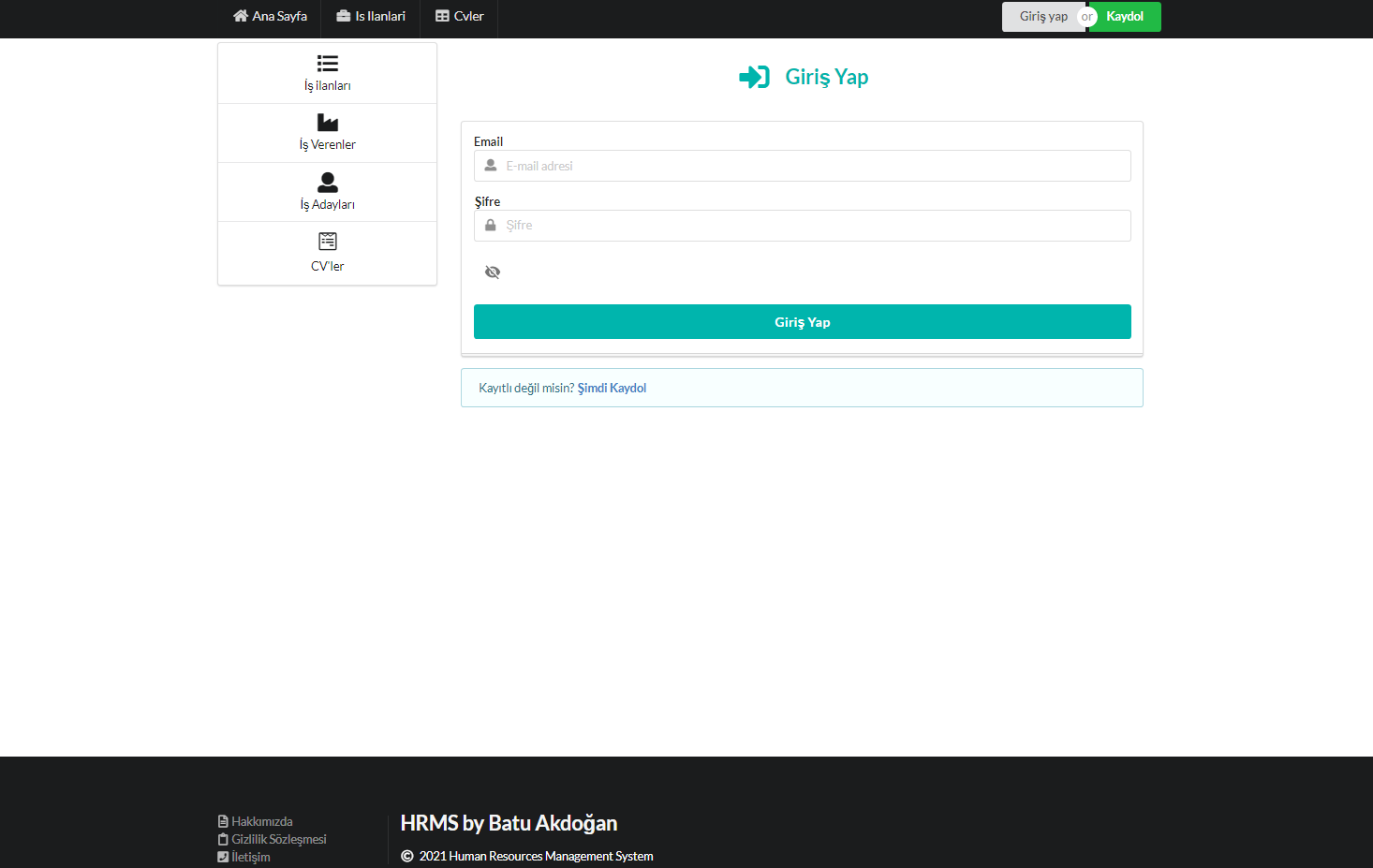The image size is (1373, 868).
Task: Click the gray Giriş yap button in navbar
Action: (1043, 17)
